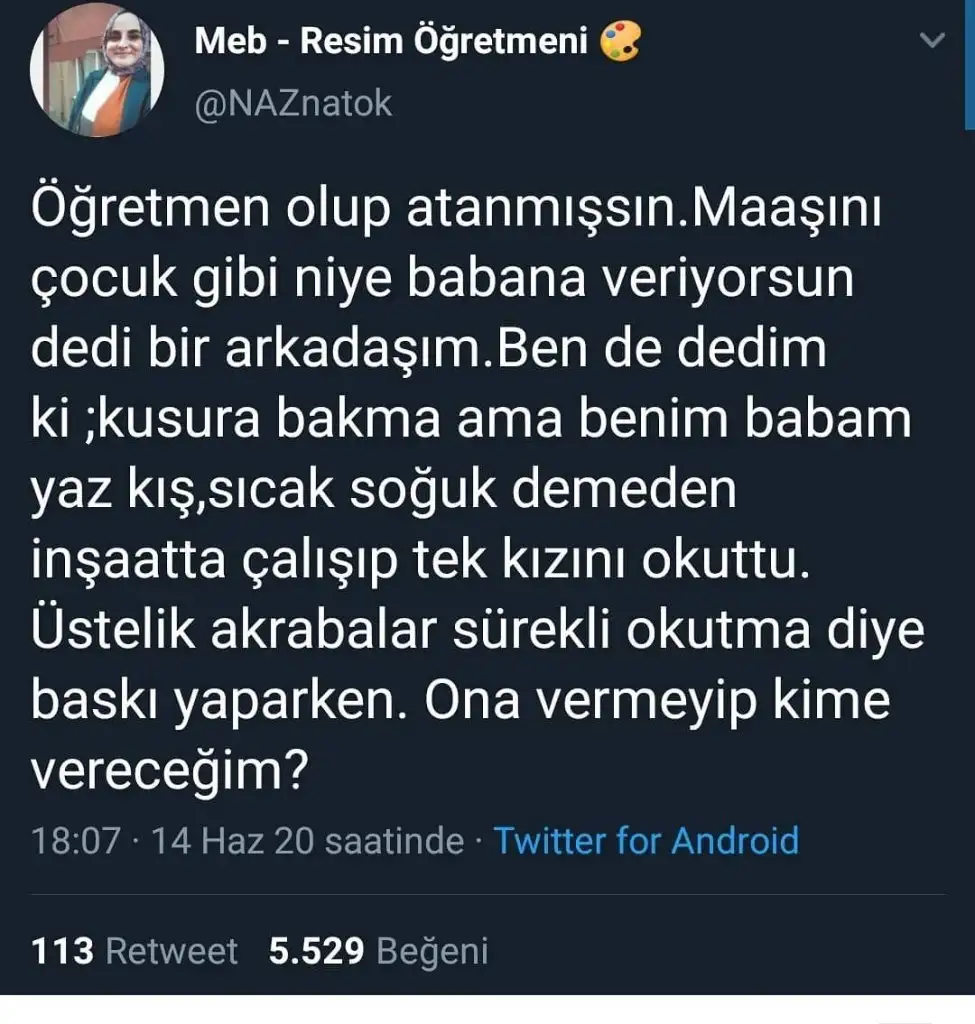The image size is (975, 1024).
Task: Open the tweet options chevron menu
Action: click(932, 42)
